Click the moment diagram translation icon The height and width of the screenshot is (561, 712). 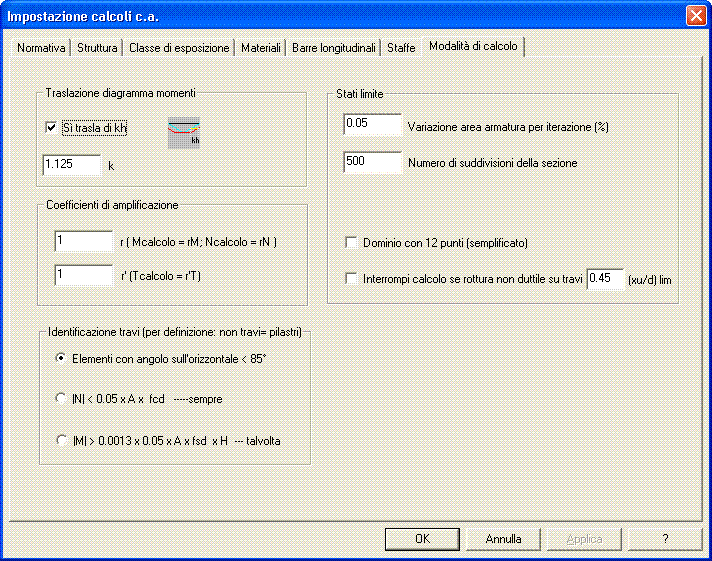point(183,132)
